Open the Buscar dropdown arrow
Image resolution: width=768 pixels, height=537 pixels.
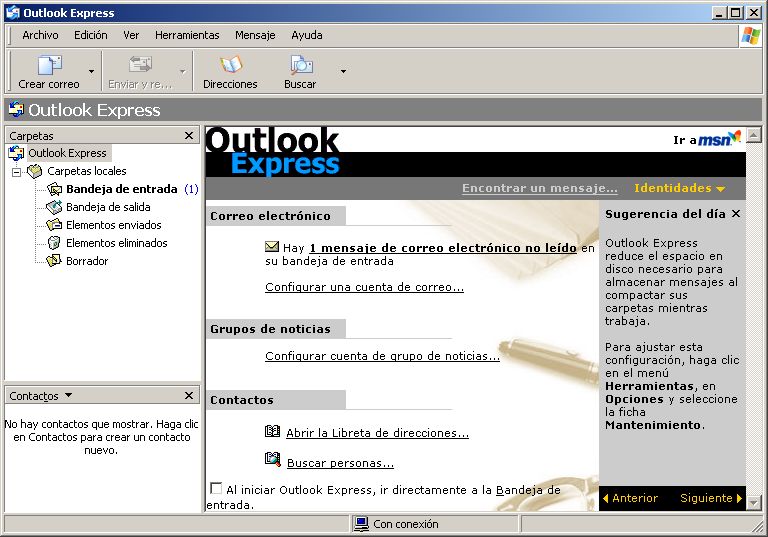[343, 72]
